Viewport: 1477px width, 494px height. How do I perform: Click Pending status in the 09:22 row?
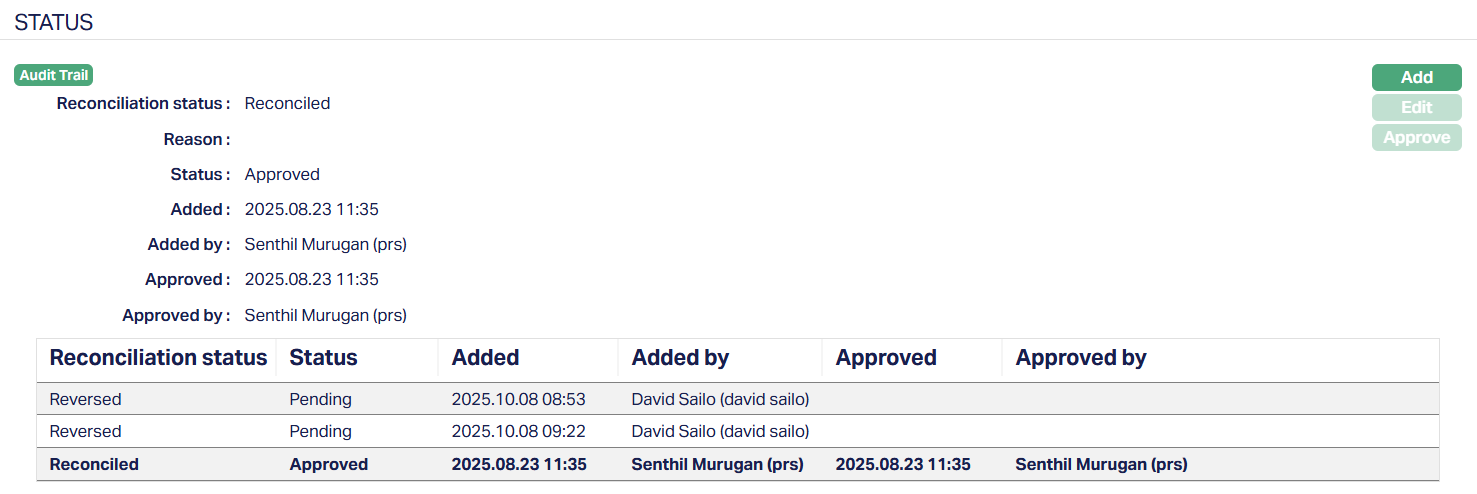(x=321, y=432)
